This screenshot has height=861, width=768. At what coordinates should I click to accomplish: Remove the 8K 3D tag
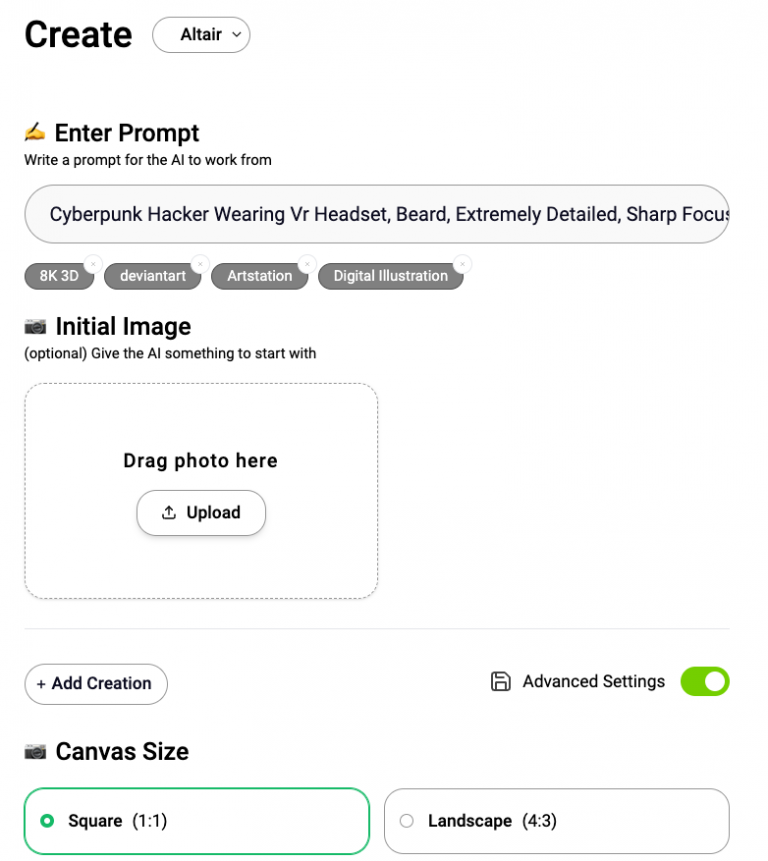[93, 264]
